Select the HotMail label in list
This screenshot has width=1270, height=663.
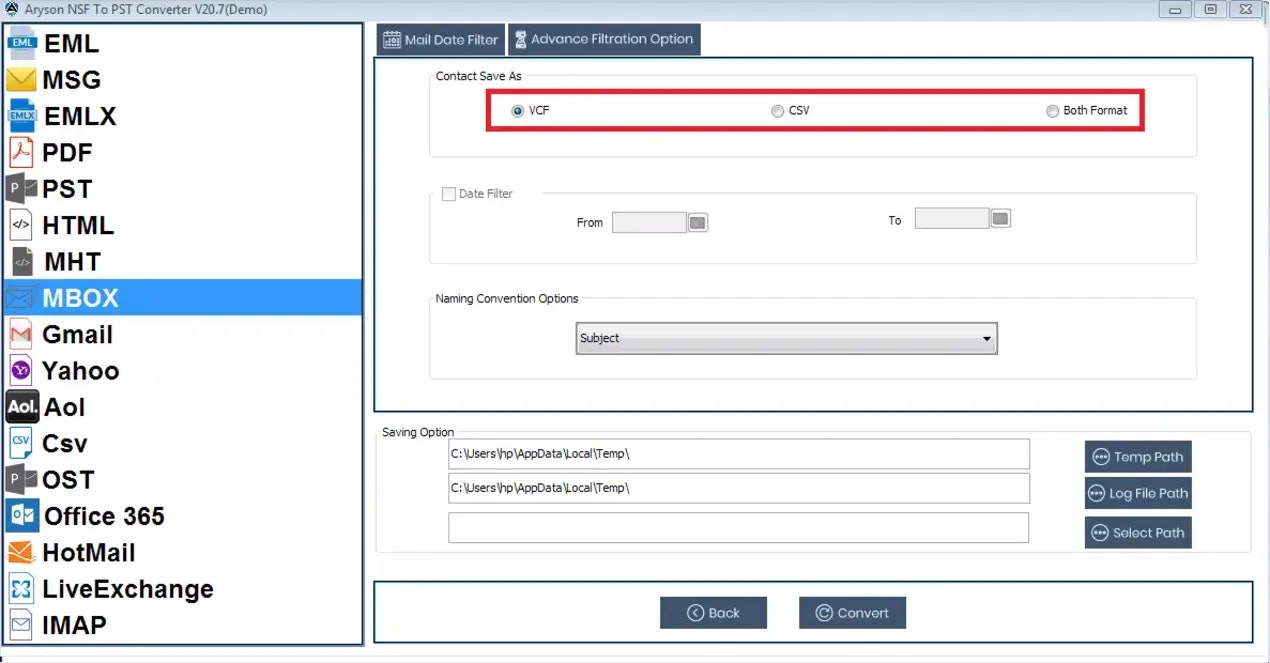coord(89,553)
